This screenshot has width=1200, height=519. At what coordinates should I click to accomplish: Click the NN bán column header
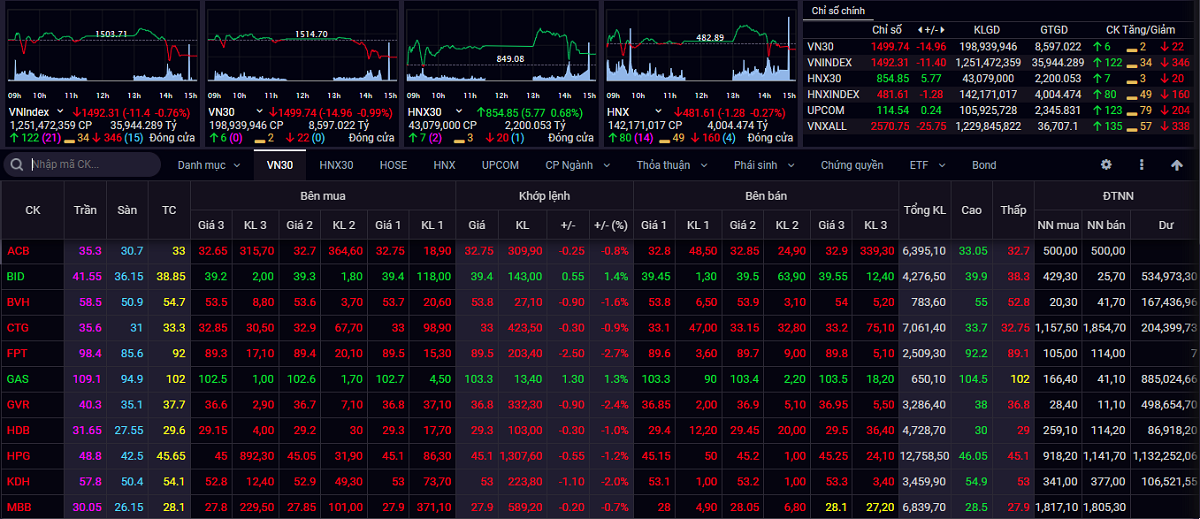click(1106, 226)
